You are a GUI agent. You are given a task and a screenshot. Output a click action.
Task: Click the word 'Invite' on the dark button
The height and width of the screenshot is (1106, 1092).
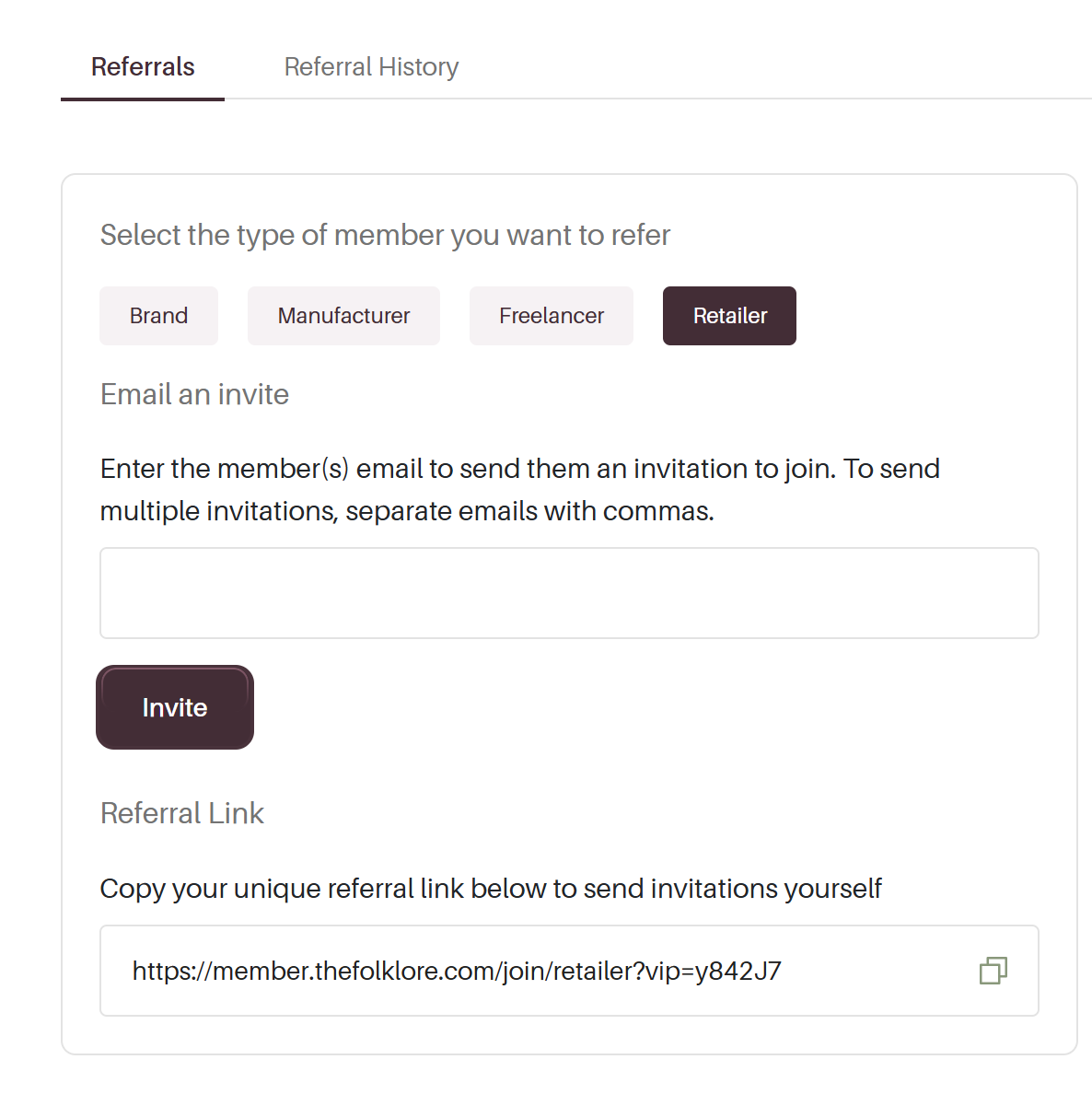pyautogui.click(x=175, y=707)
